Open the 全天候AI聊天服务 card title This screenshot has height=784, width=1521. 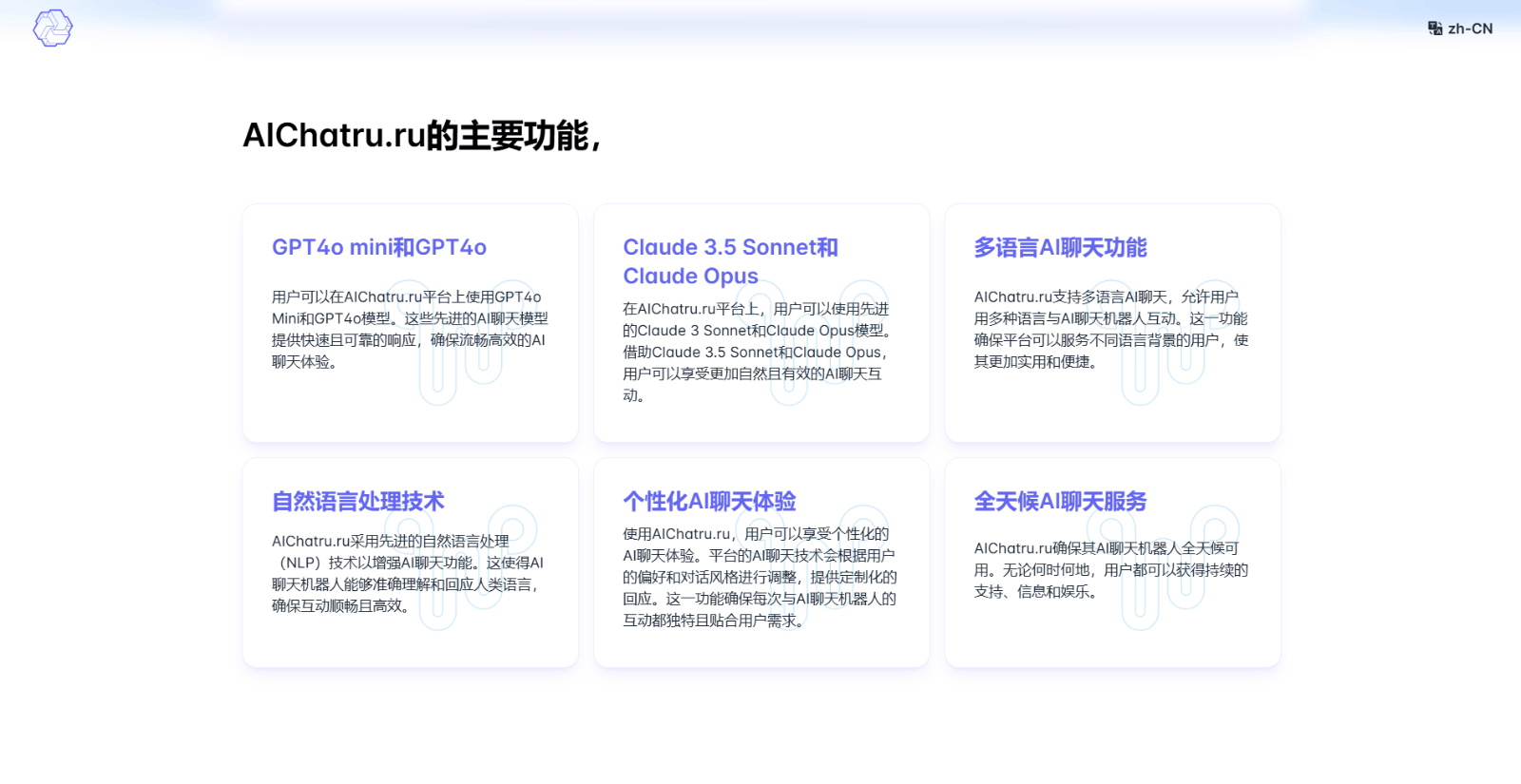coord(1060,501)
